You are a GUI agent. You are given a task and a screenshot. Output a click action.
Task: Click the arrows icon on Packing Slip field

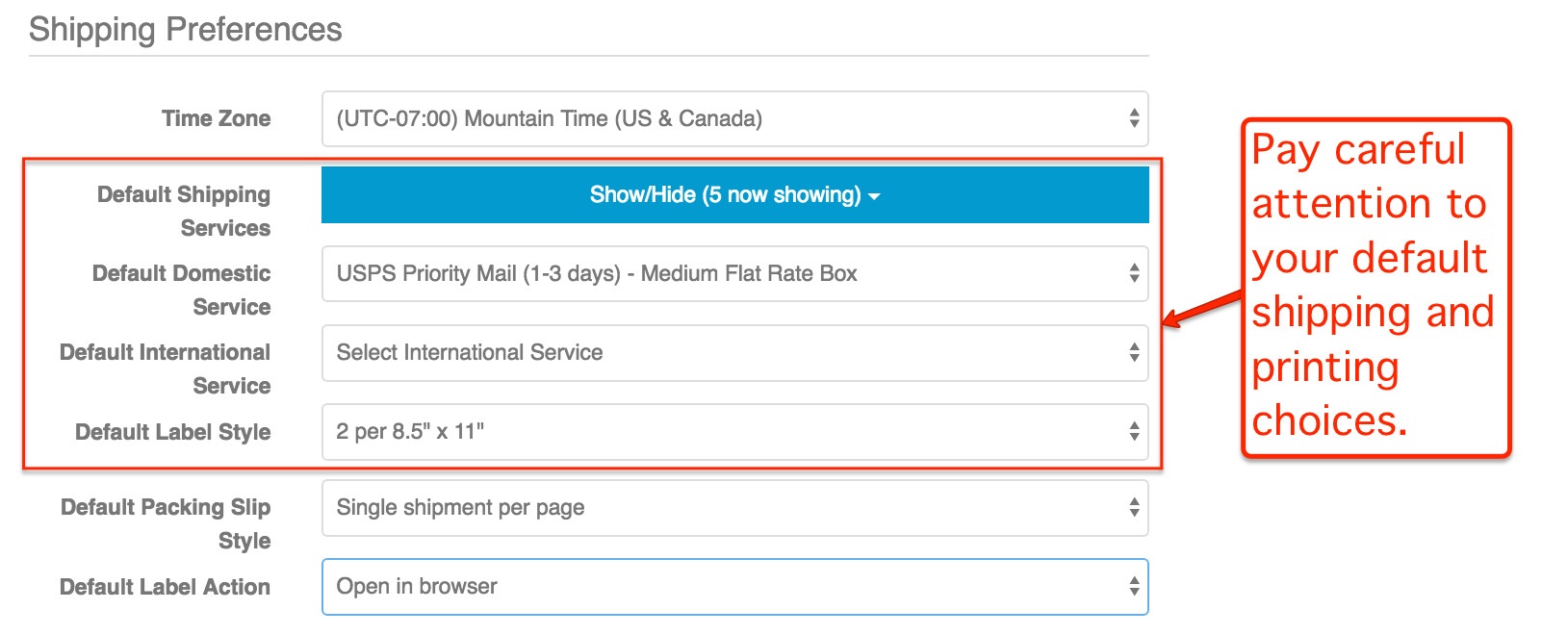pyautogui.click(x=1134, y=508)
